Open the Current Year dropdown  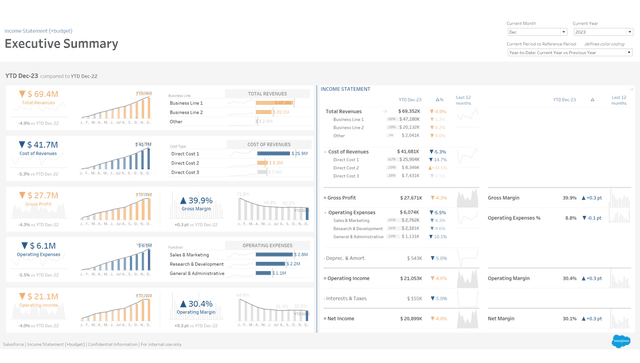coord(603,32)
